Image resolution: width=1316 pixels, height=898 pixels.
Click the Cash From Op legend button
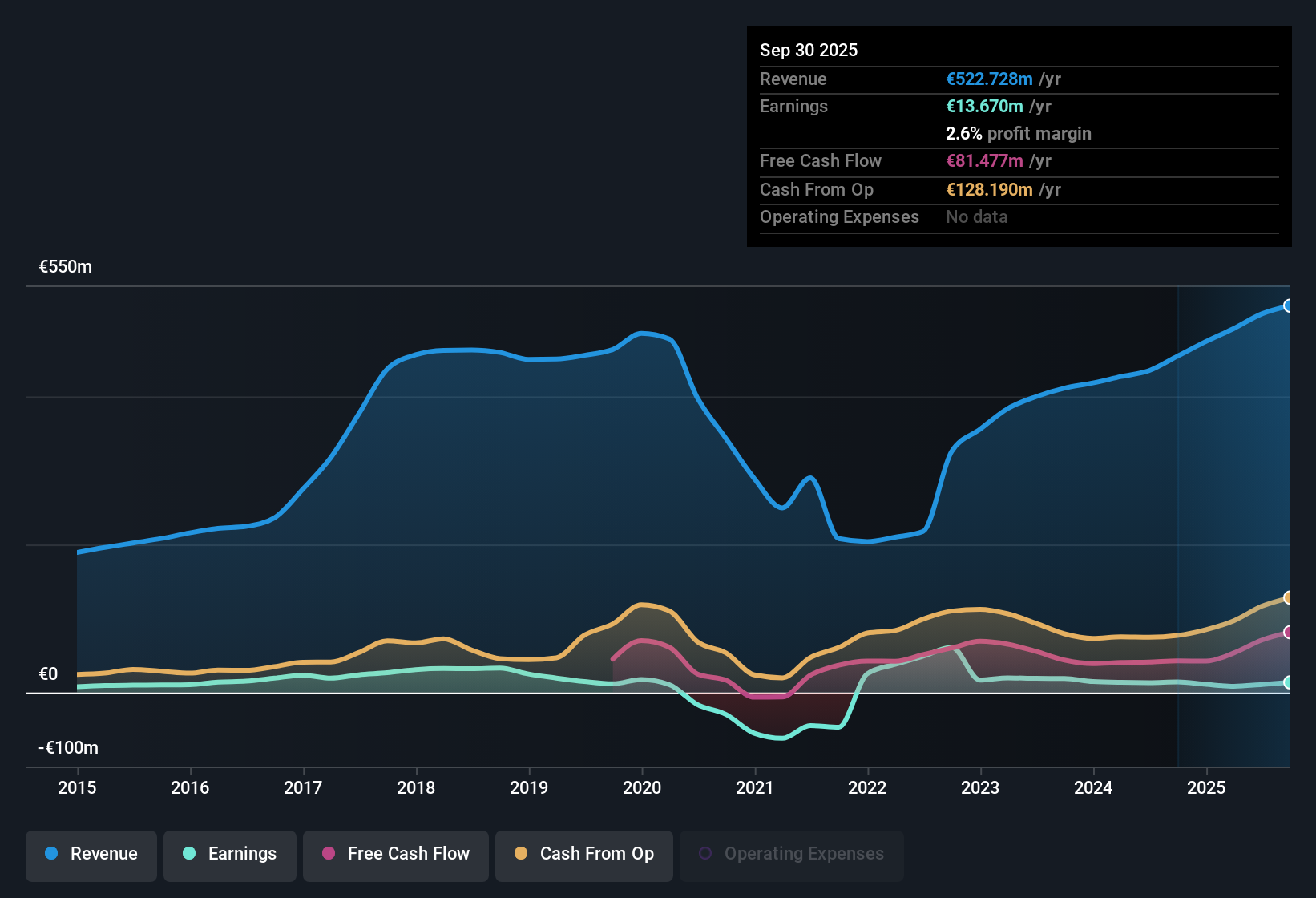coord(583,854)
